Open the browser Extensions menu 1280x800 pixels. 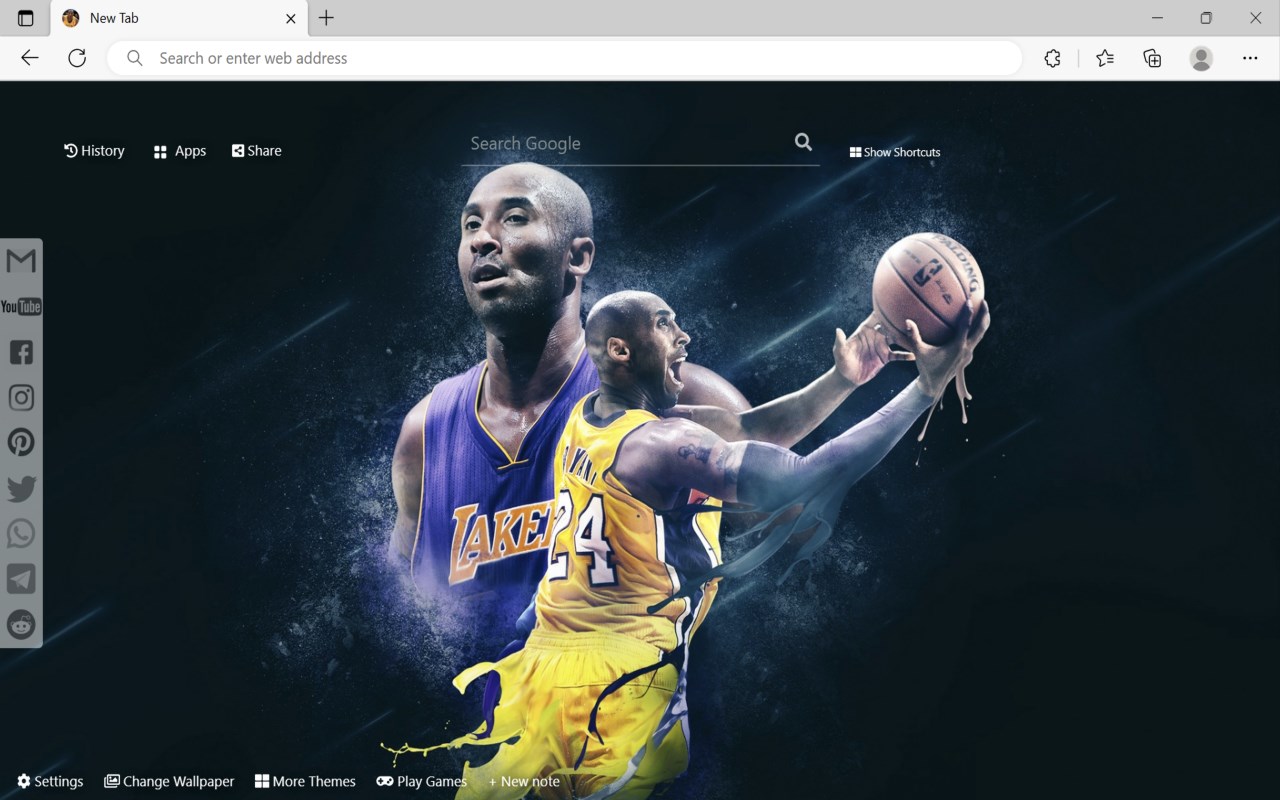(1052, 58)
